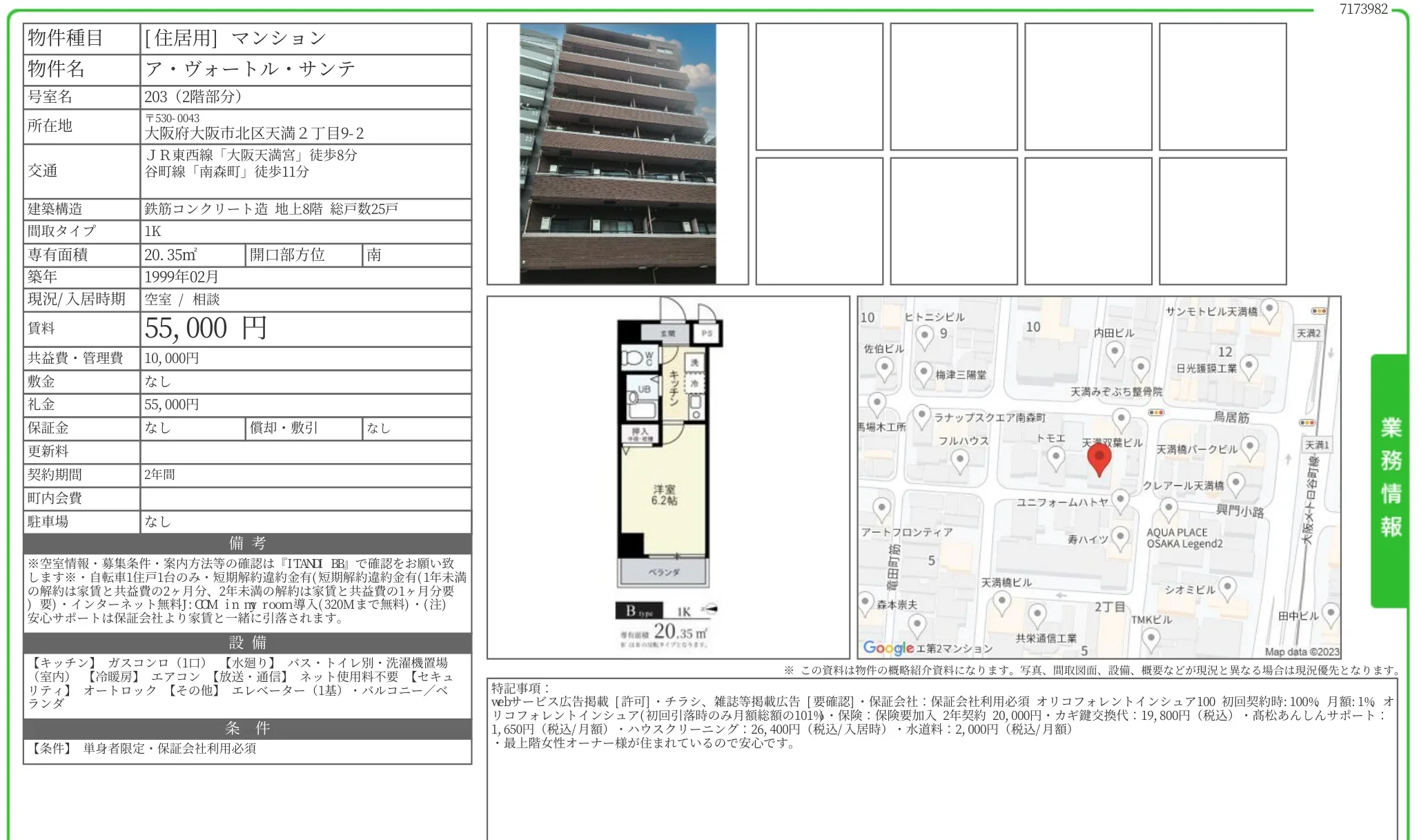Click the 55,000 円 rent value
This screenshot has width=1419, height=840.
(206, 329)
